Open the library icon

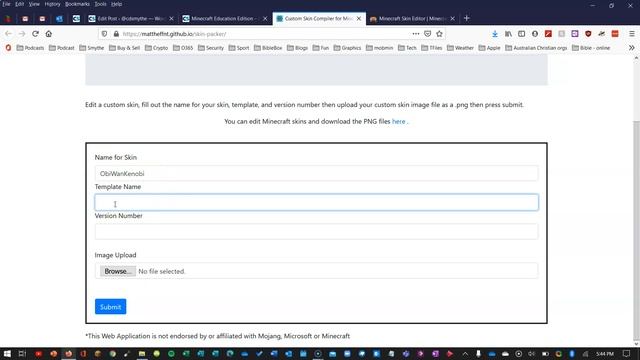pyautogui.click(x=508, y=34)
